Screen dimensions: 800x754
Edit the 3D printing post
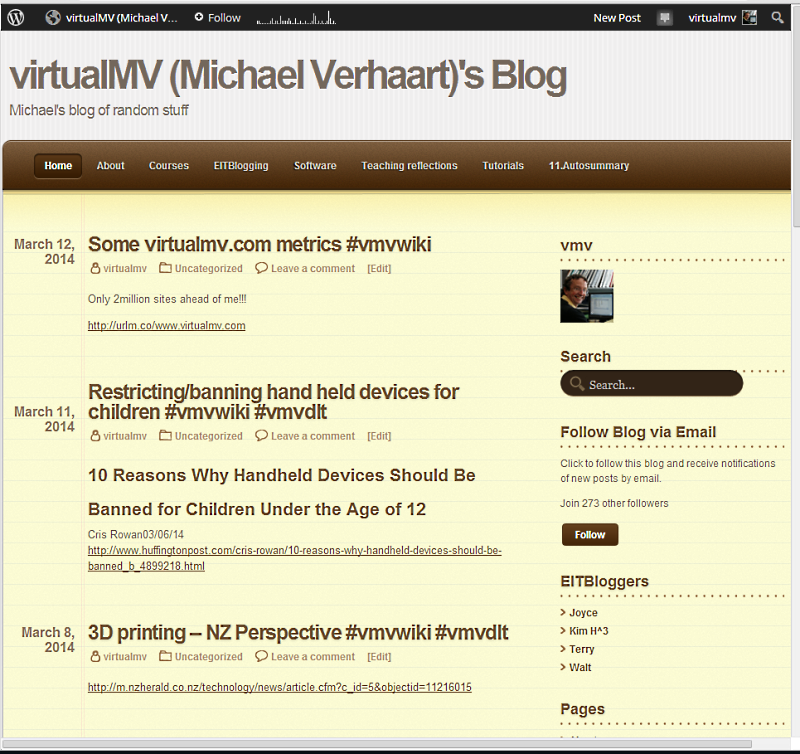pyautogui.click(x=379, y=657)
